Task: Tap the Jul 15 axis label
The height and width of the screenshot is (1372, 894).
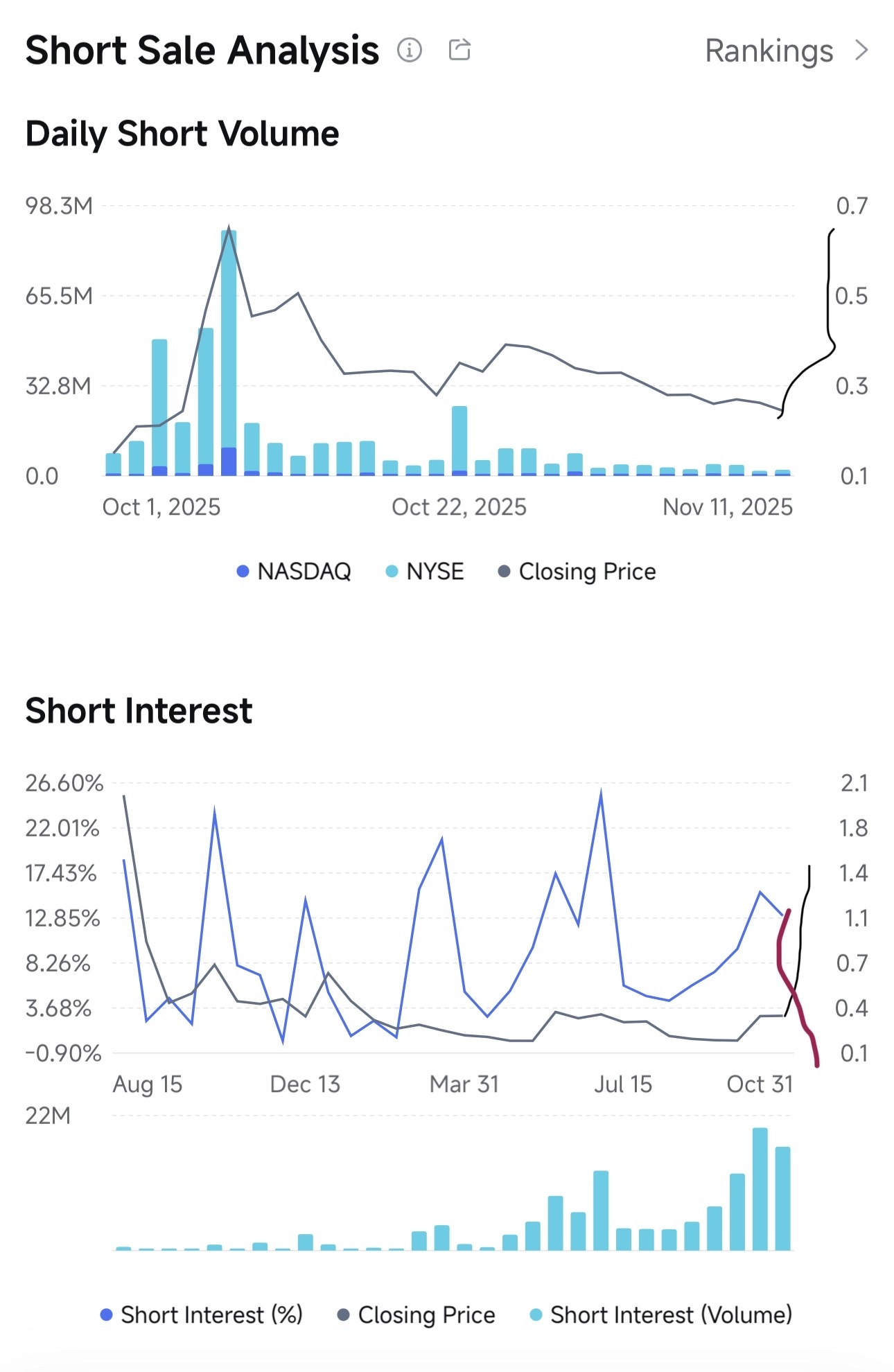Action: (x=623, y=1084)
